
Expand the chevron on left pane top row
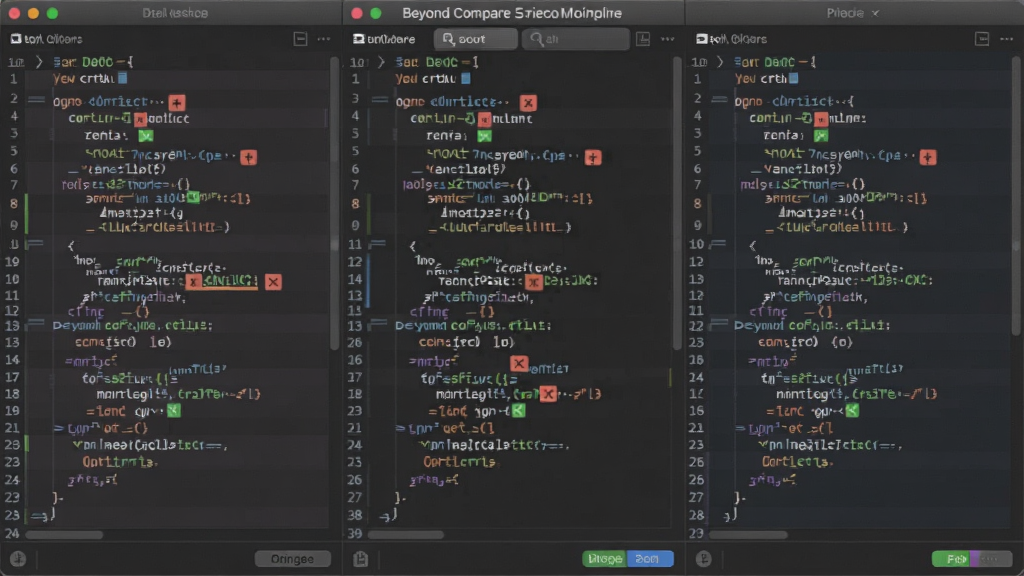39,62
